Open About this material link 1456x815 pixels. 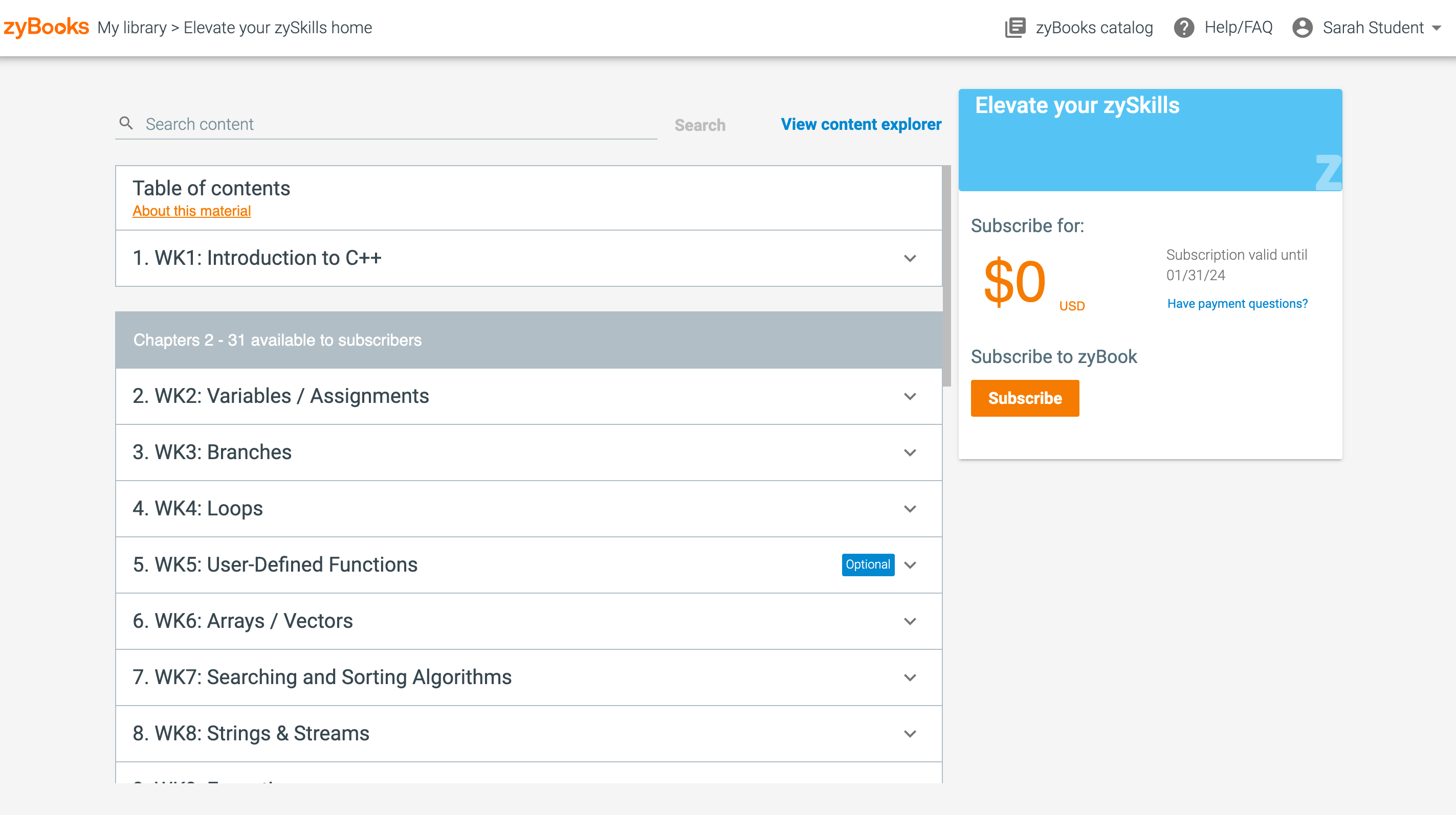191,211
